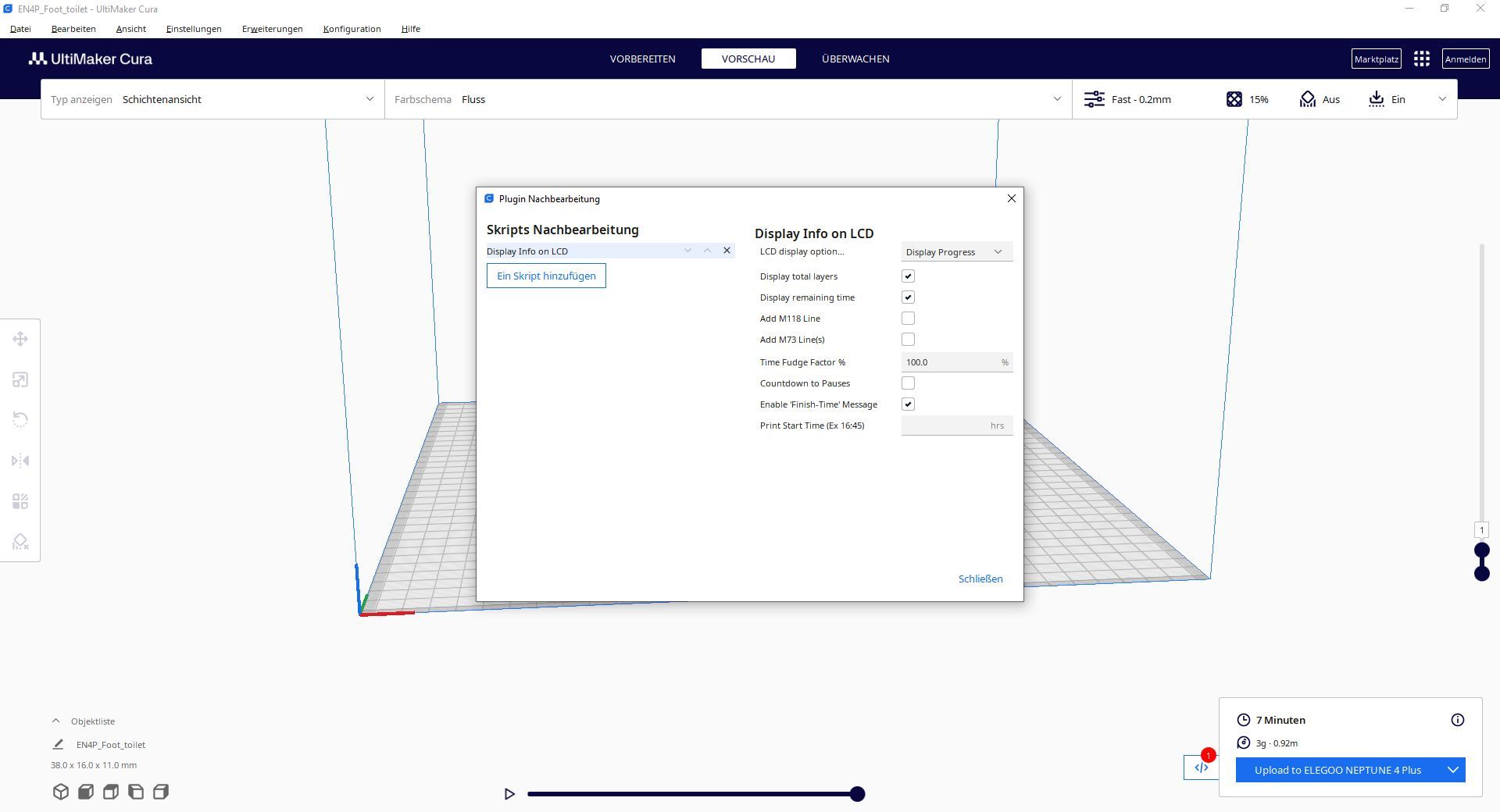Remove Display Info on LCD script

(727, 251)
